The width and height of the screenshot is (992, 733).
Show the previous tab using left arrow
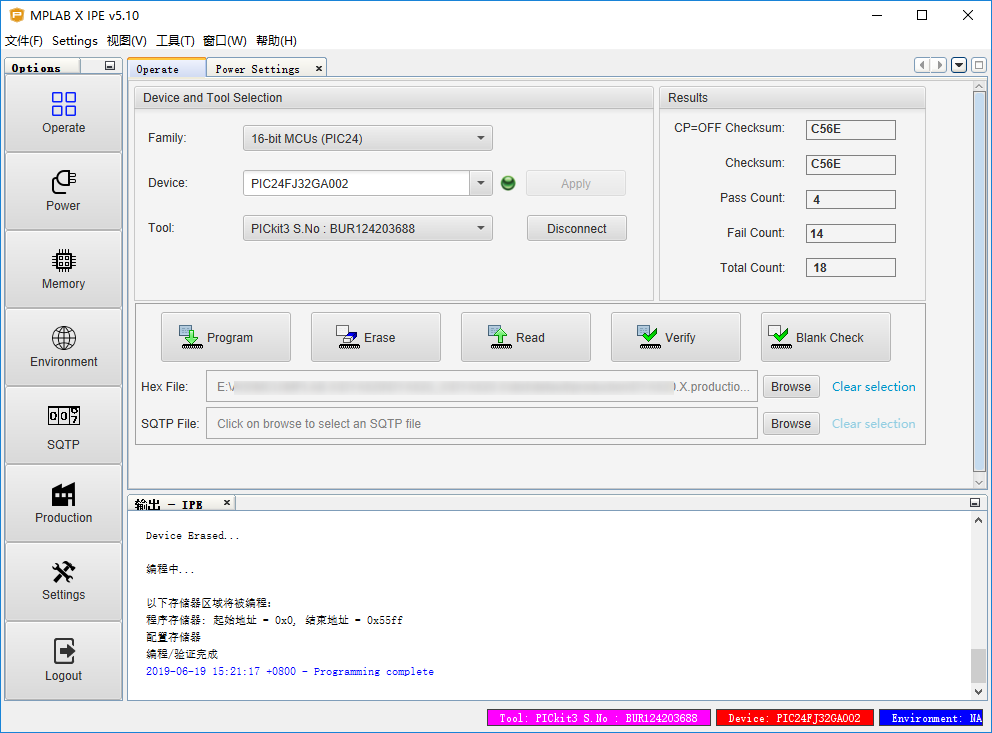tap(922, 65)
